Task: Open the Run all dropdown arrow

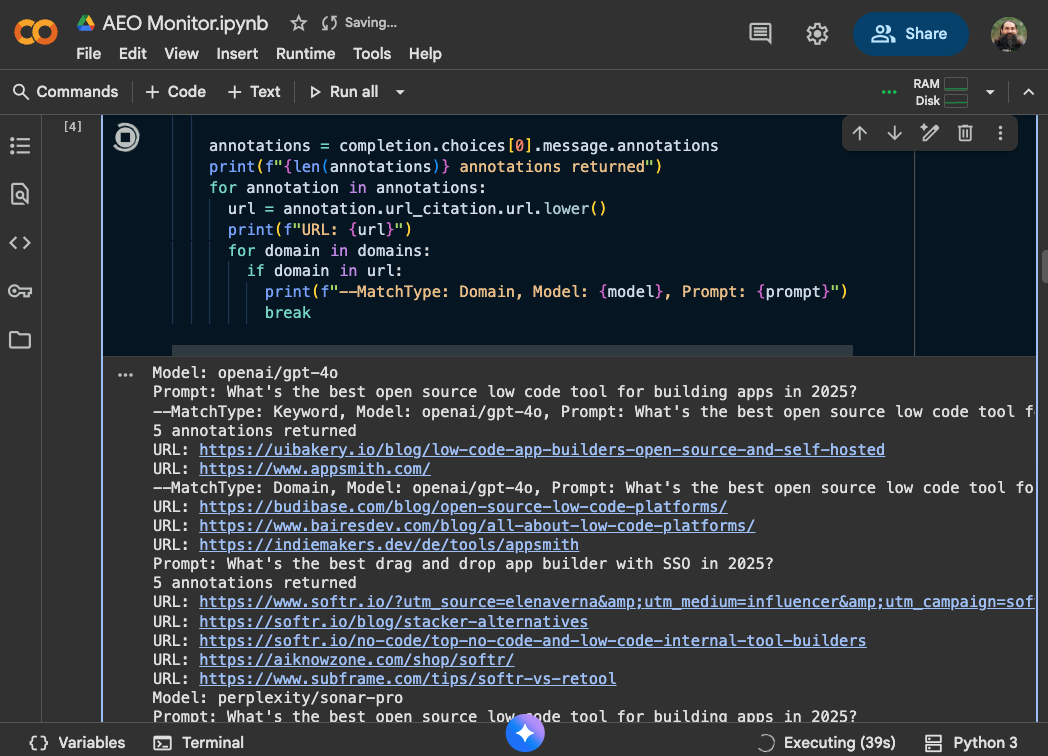Action: 399,91
